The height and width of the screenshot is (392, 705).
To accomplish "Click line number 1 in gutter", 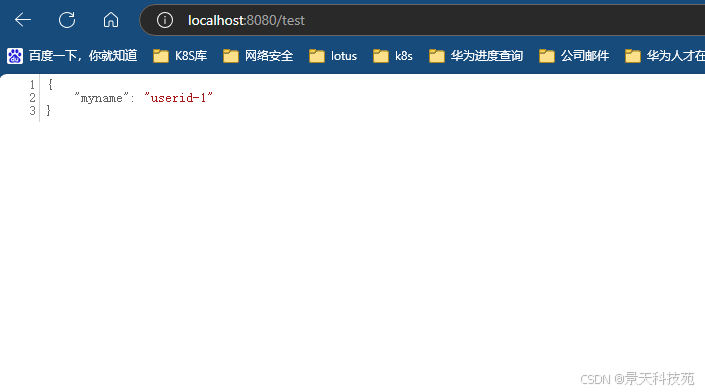I will click(x=32, y=85).
